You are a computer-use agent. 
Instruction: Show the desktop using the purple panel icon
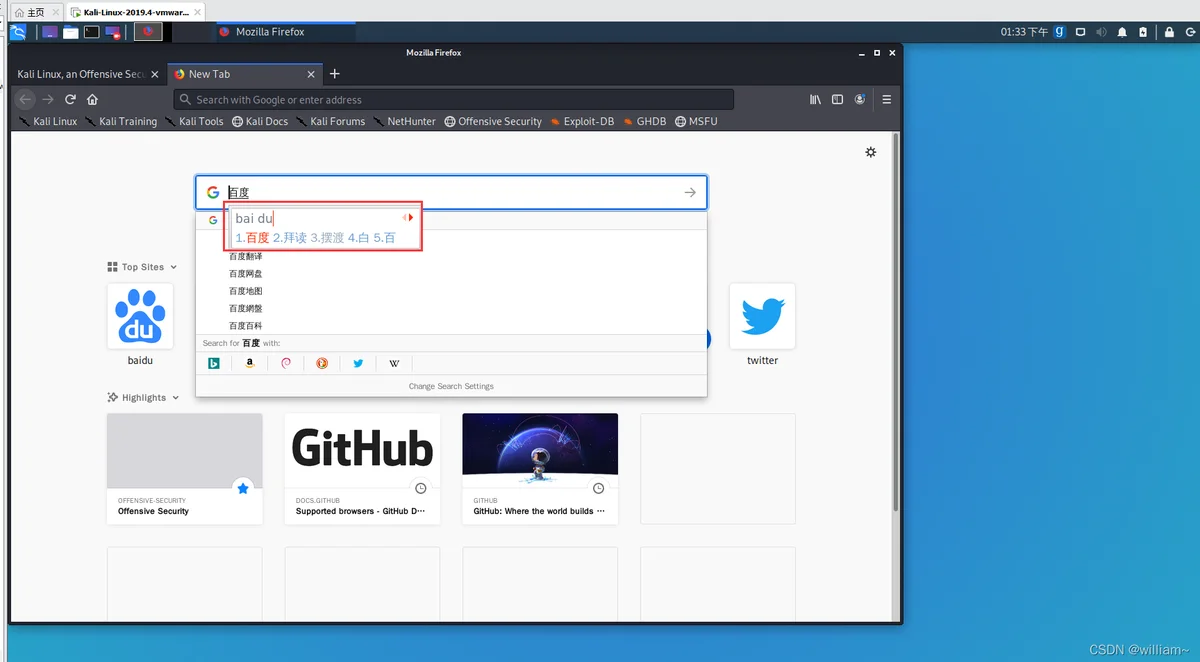50,32
